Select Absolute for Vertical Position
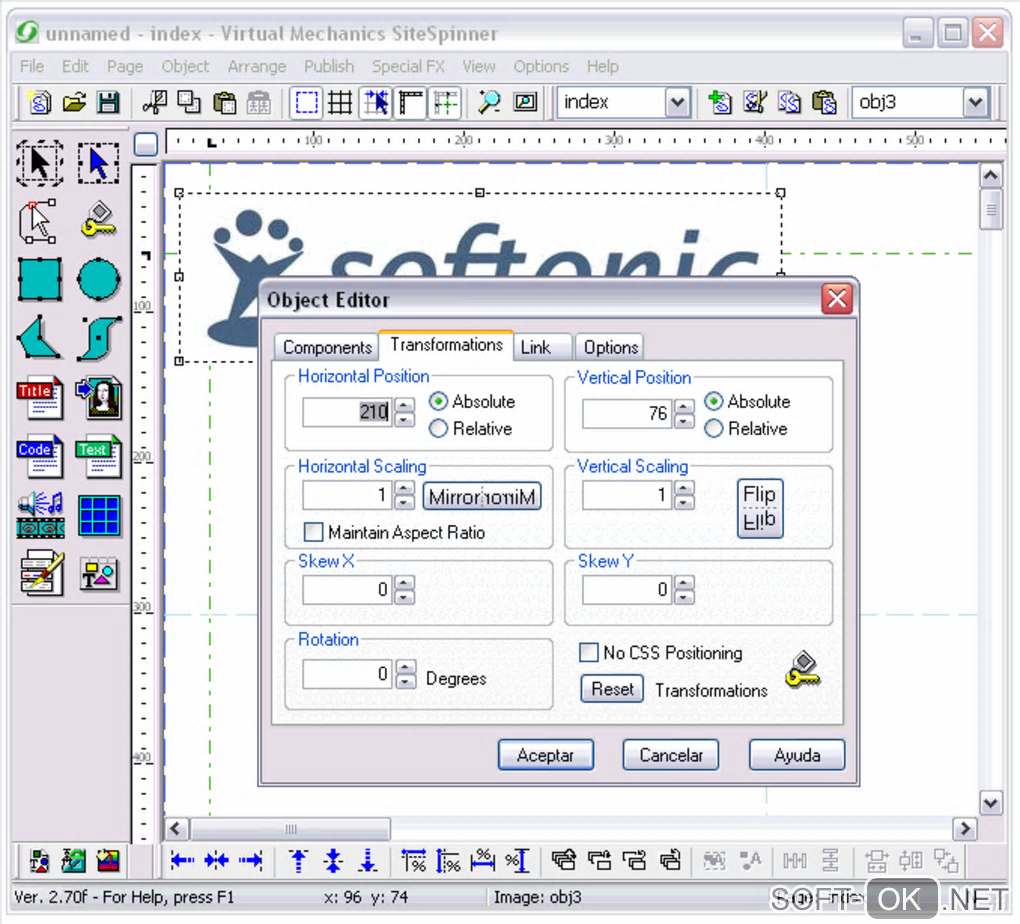The height and width of the screenshot is (924, 1020). click(714, 401)
